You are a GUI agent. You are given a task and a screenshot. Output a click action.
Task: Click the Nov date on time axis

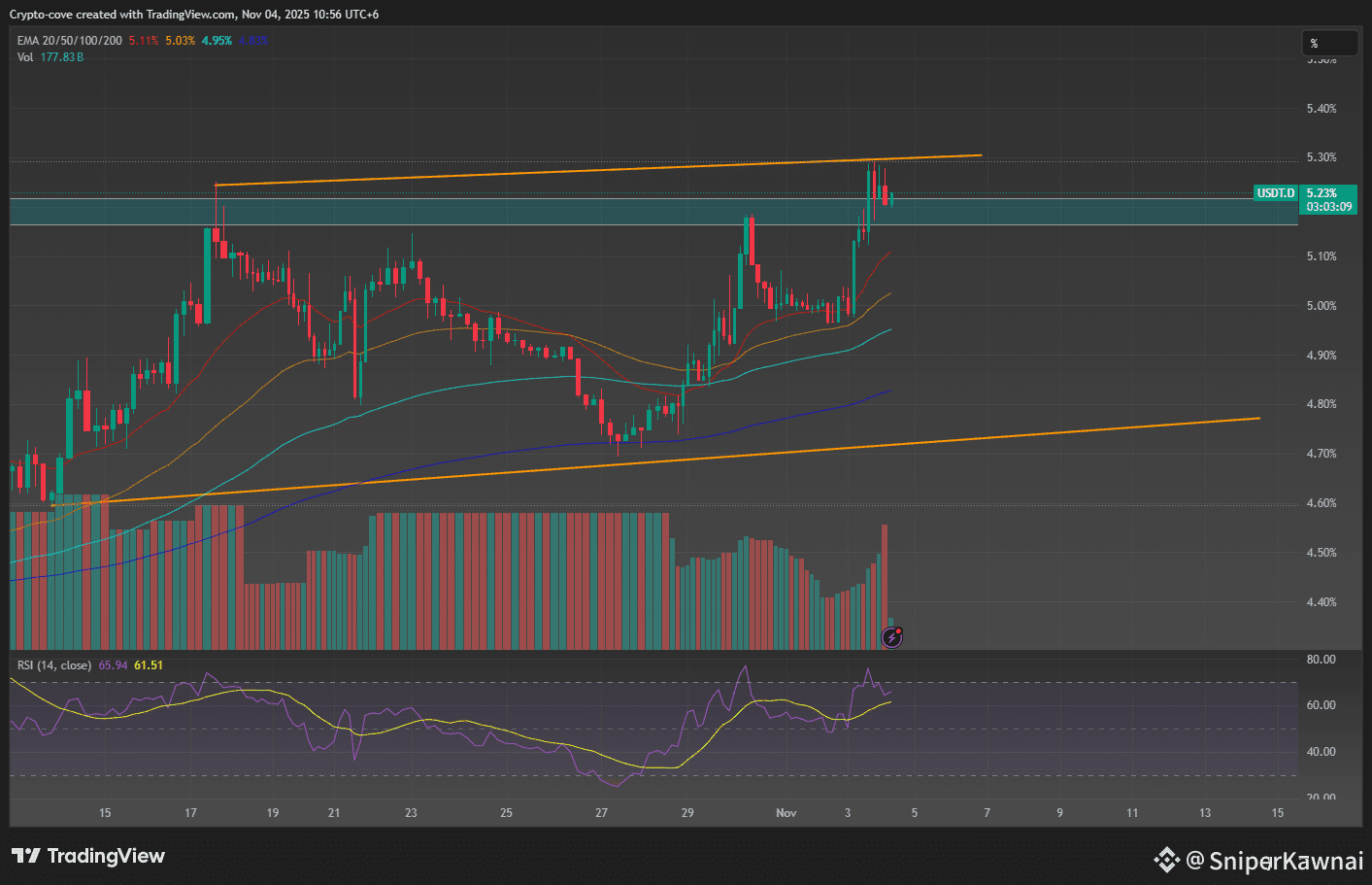tap(786, 813)
